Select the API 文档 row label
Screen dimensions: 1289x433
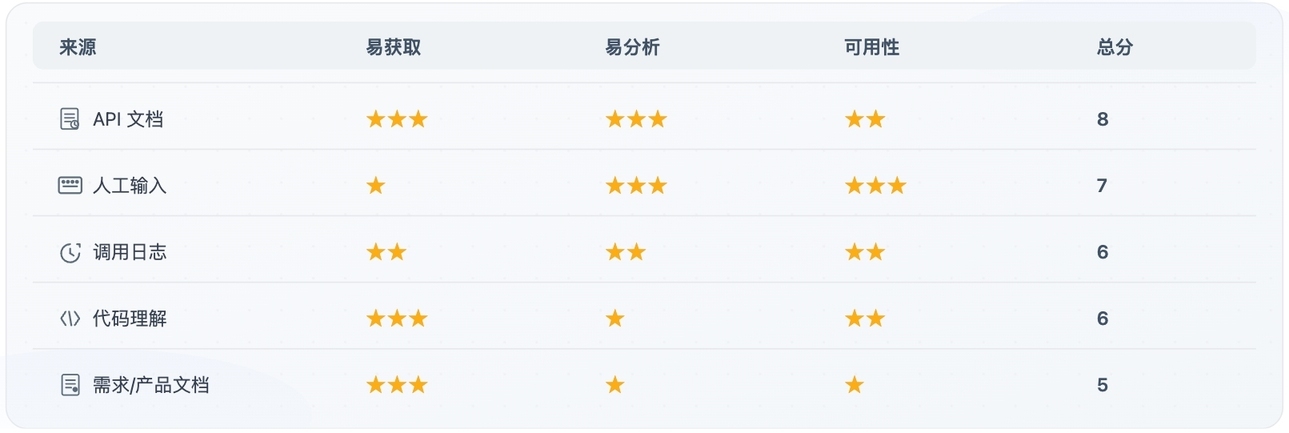pos(128,120)
